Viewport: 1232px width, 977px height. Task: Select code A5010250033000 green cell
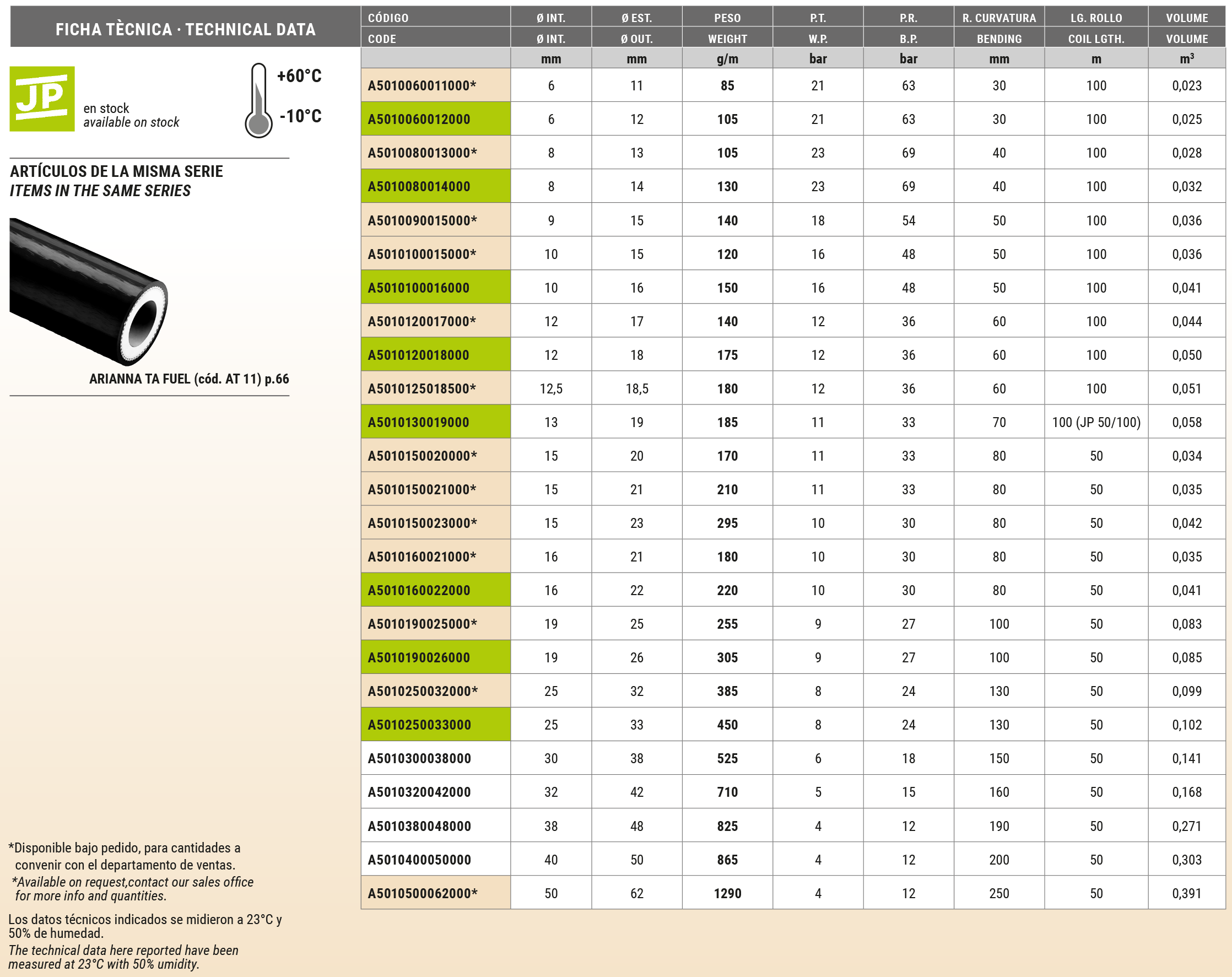435,725
